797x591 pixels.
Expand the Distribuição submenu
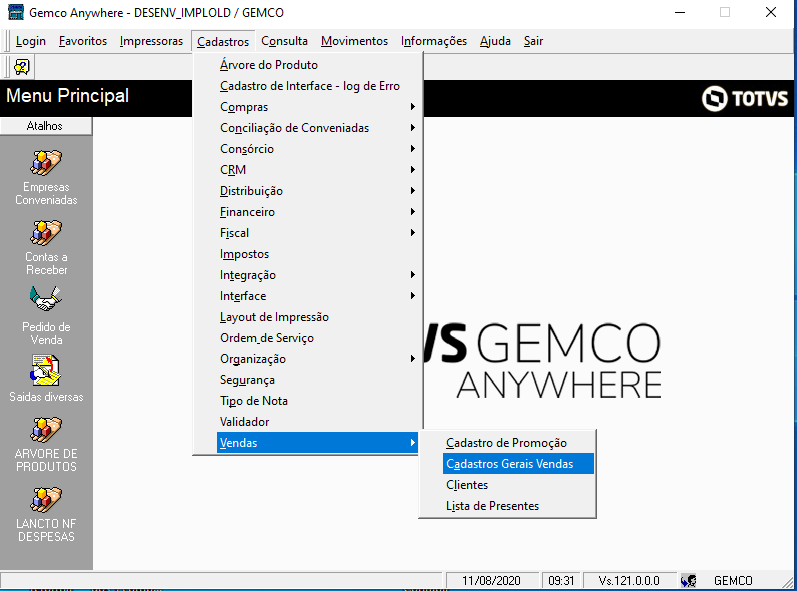tap(307, 191)
